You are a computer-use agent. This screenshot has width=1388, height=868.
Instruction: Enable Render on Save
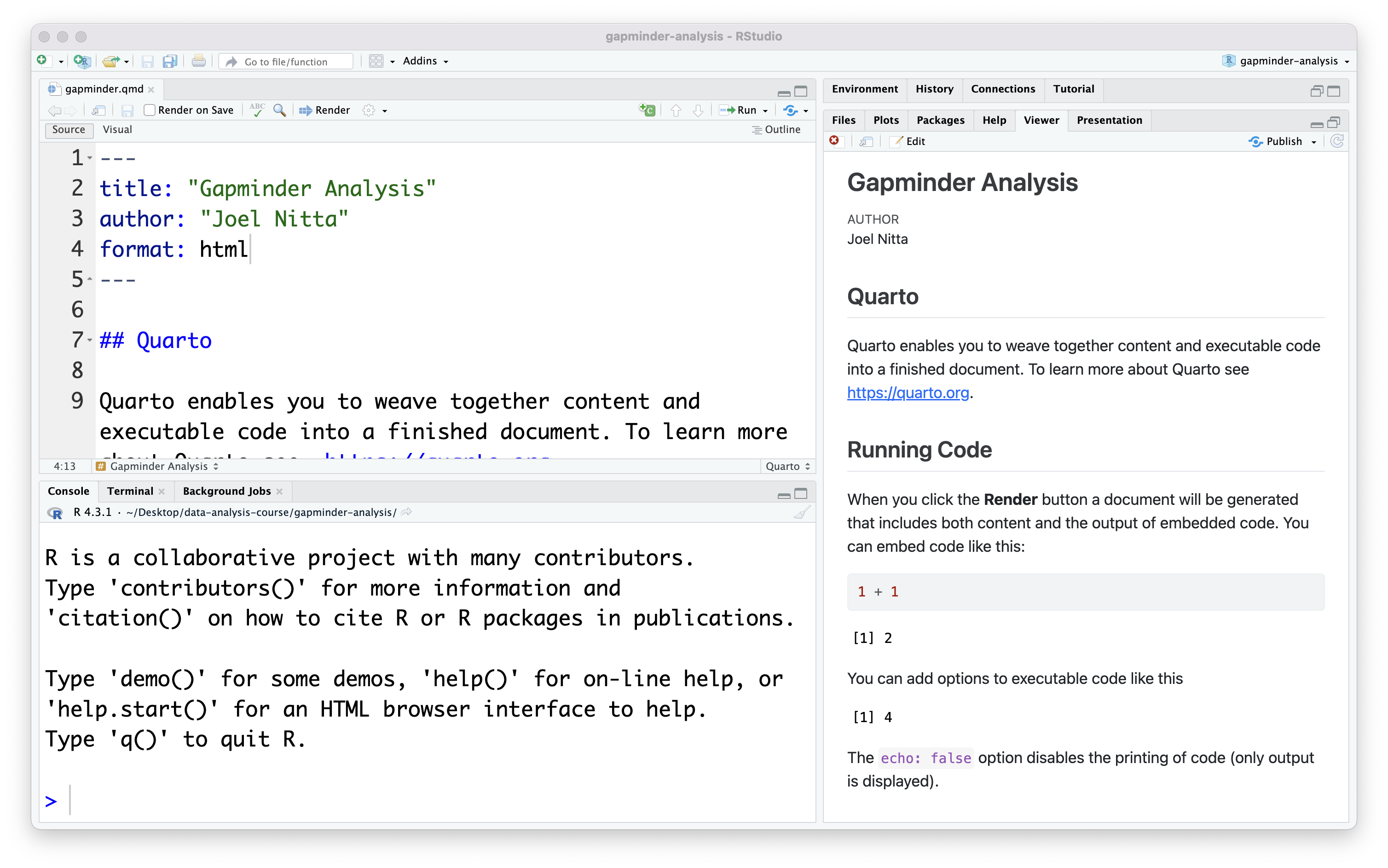[149, 110]
